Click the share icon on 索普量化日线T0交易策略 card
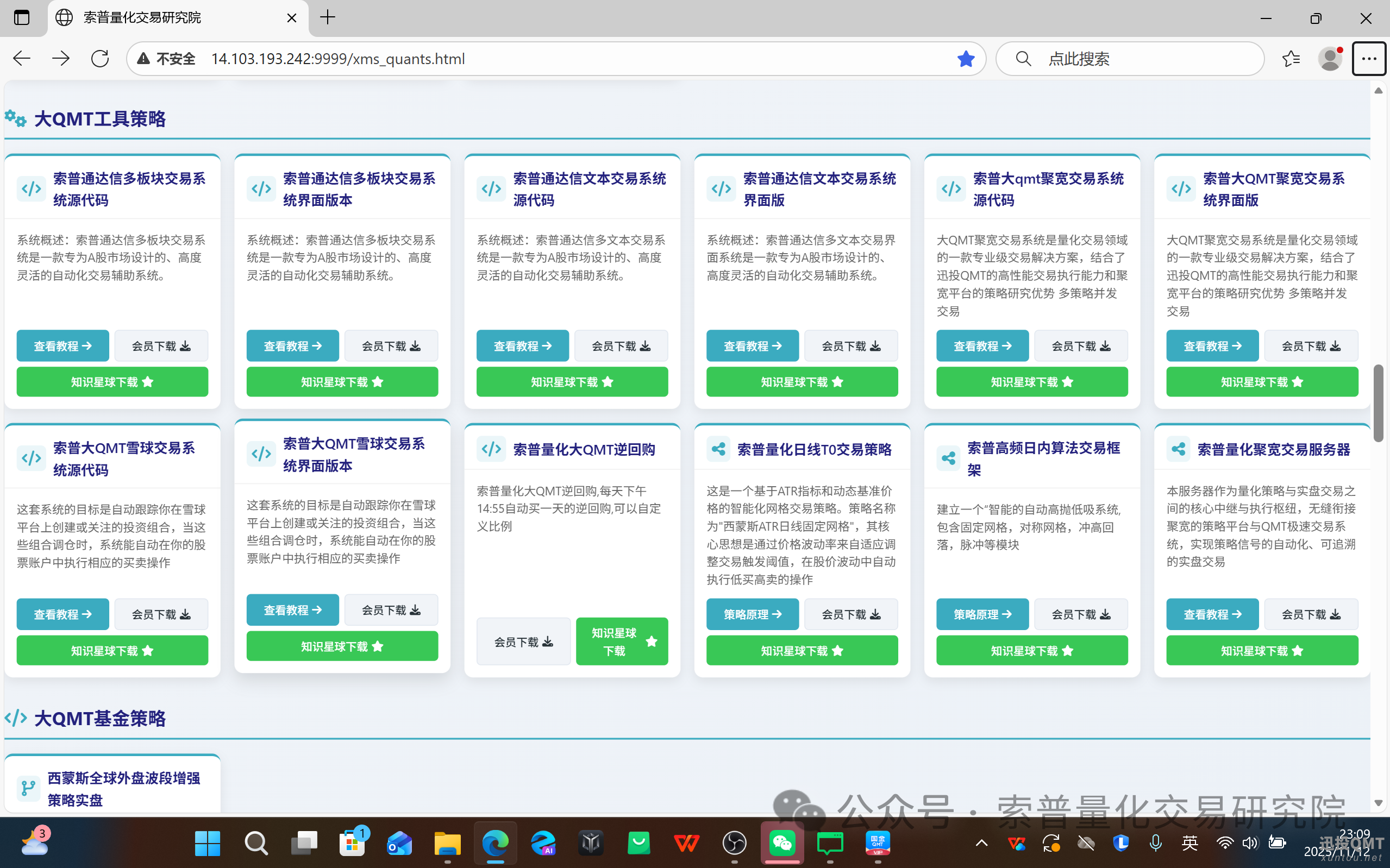 pyautogui.click(x=718, y=449)
